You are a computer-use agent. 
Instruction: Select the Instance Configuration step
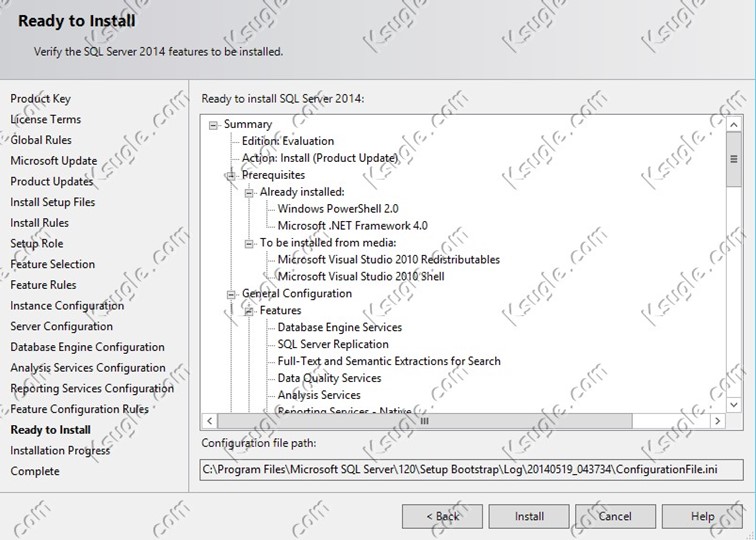click(x=67, y=306)
